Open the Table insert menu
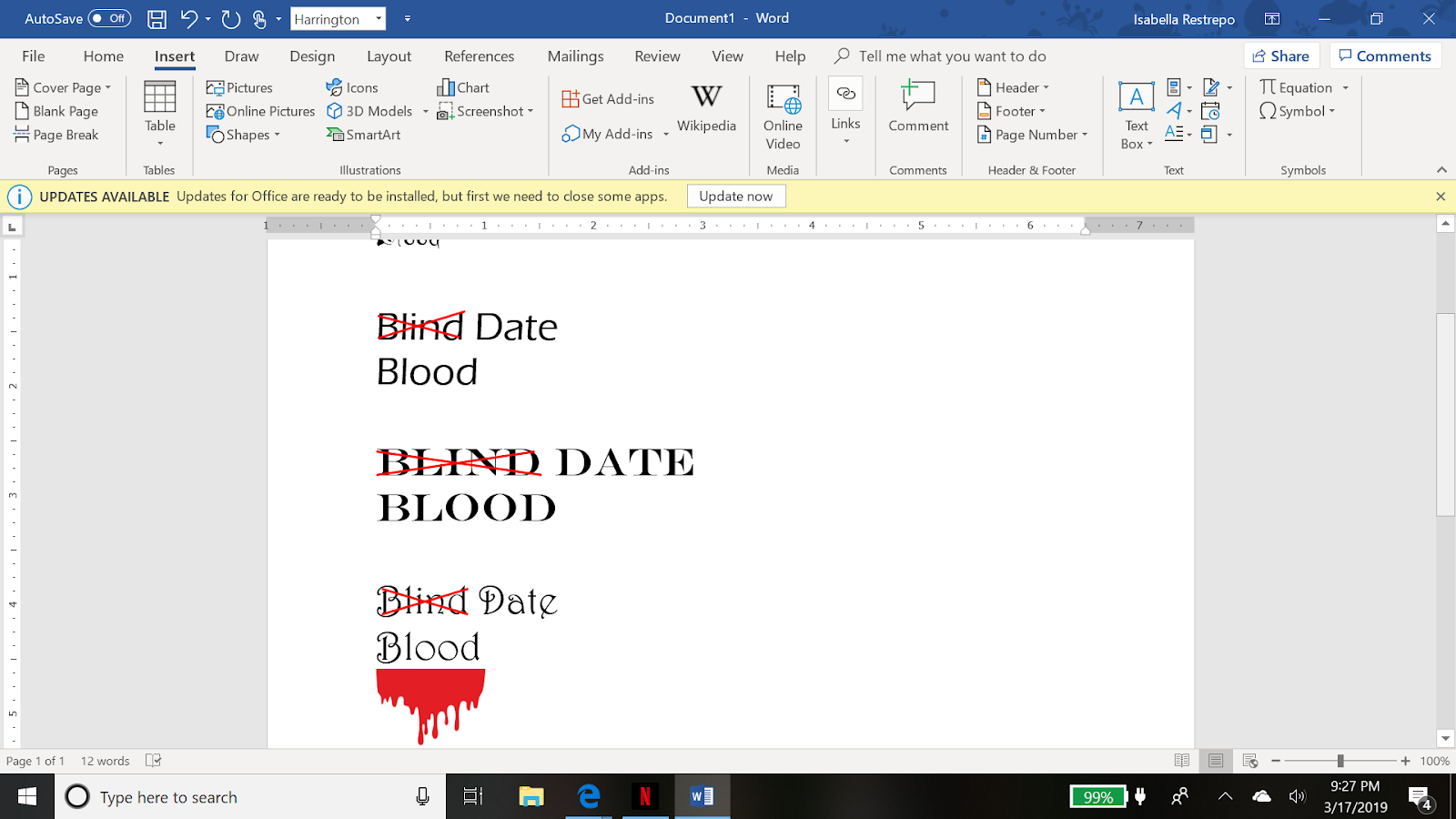The height and width of the screenshot is (819, 1456). click(x=160, y=113)
